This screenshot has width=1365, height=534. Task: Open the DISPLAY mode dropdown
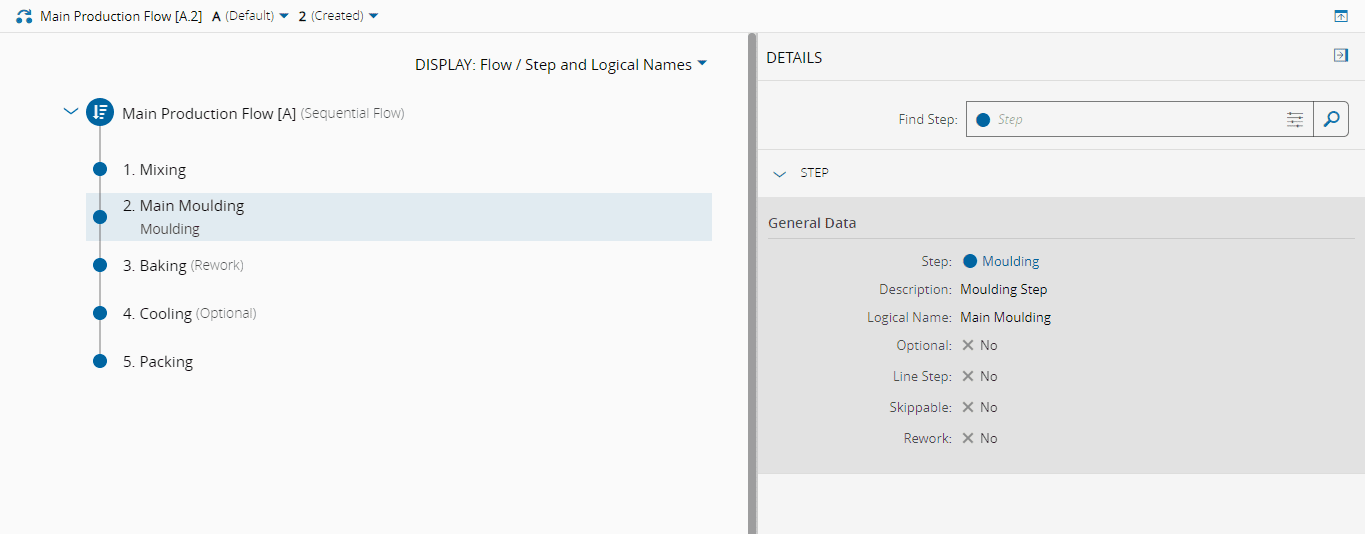561,65
